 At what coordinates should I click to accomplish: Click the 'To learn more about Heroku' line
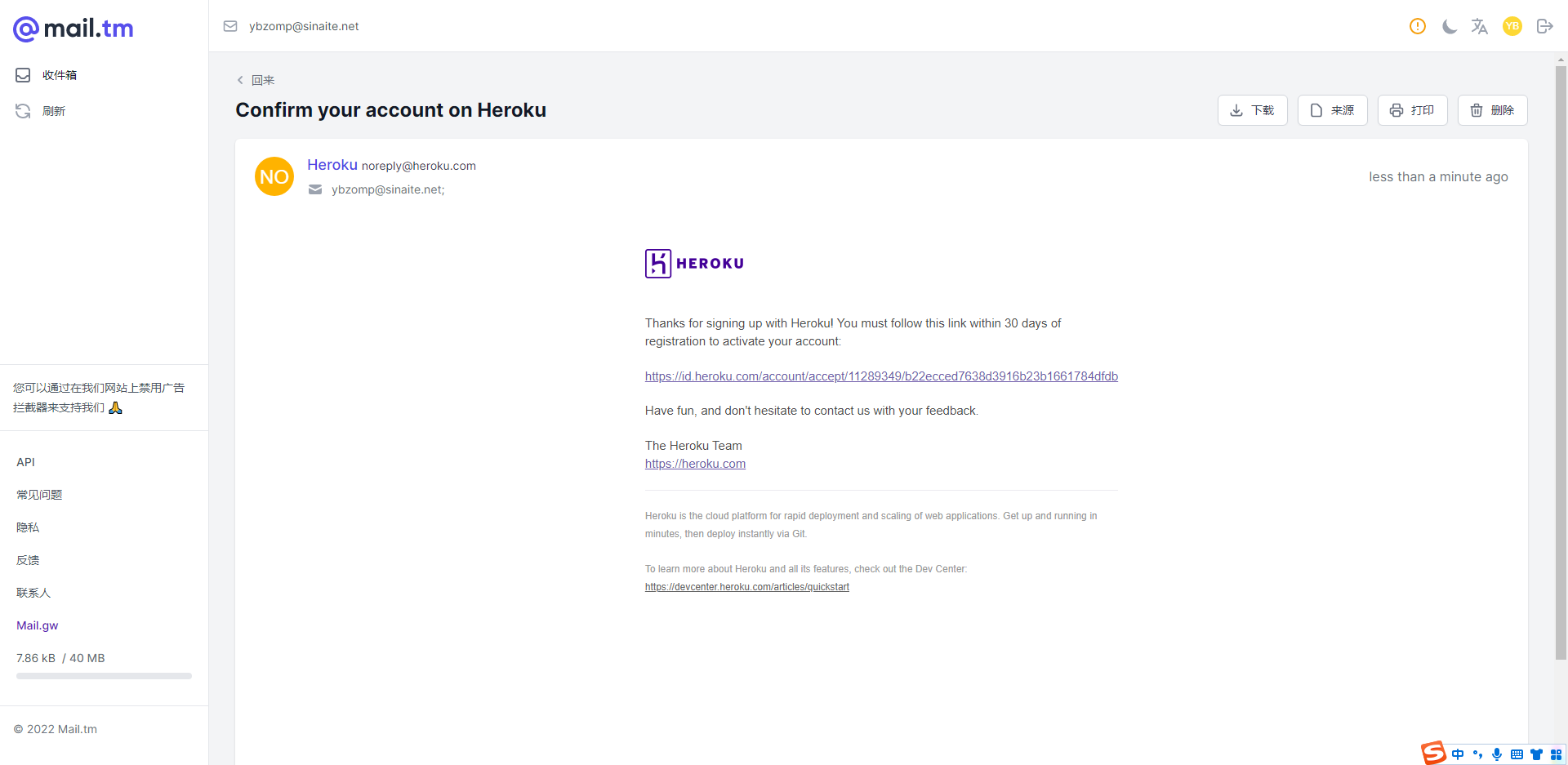click(806, 569)
